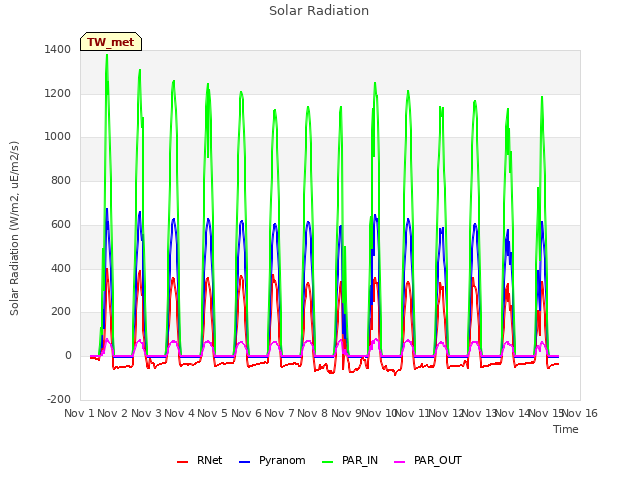This screenshot has width=640, height=480.
Task: Click the Pyranom legend label
Action: (x=282, y=460)
